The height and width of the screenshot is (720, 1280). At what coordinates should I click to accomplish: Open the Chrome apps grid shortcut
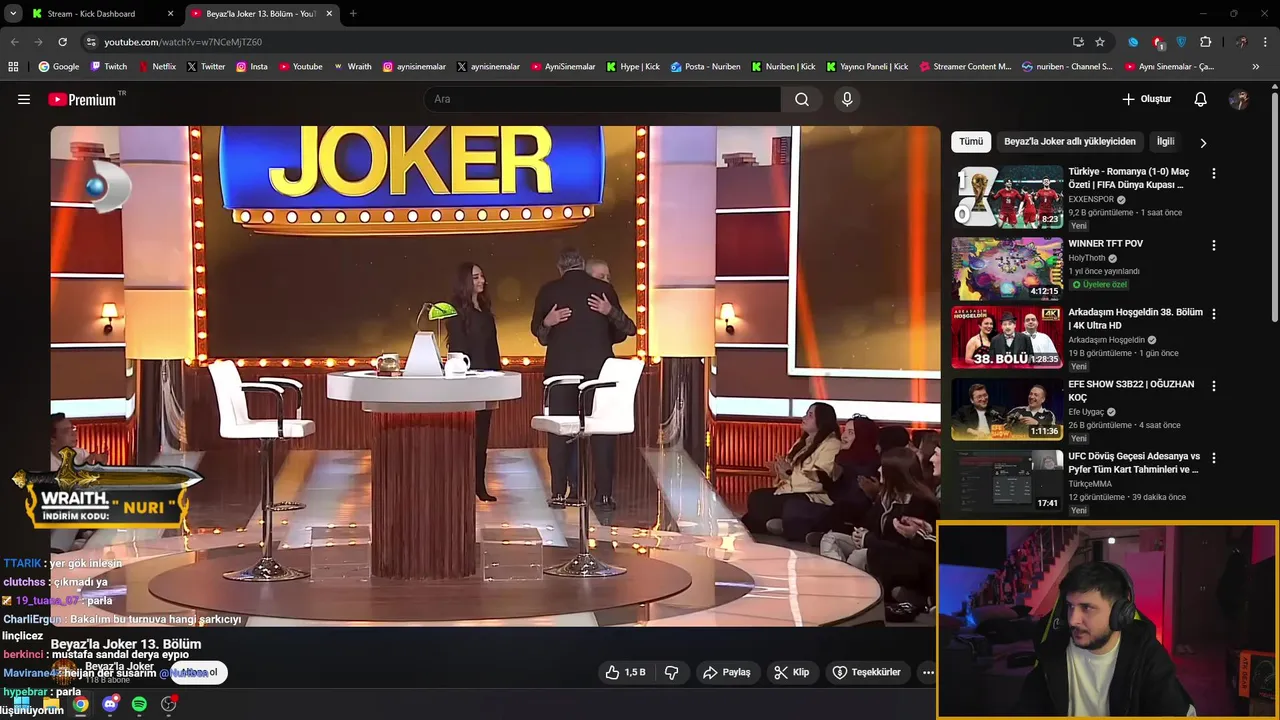[x=13, y=67]
